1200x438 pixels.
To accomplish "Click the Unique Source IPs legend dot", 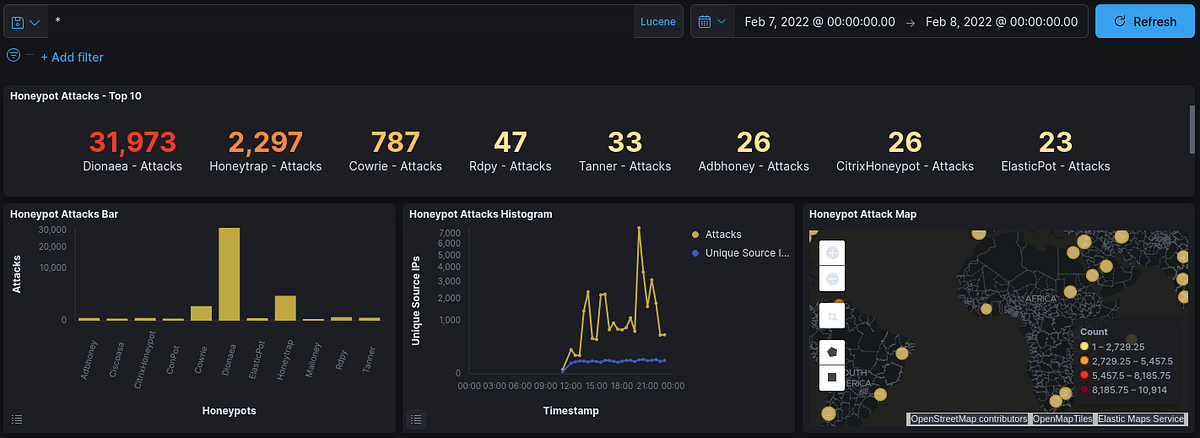I will [x=695, y=253].
